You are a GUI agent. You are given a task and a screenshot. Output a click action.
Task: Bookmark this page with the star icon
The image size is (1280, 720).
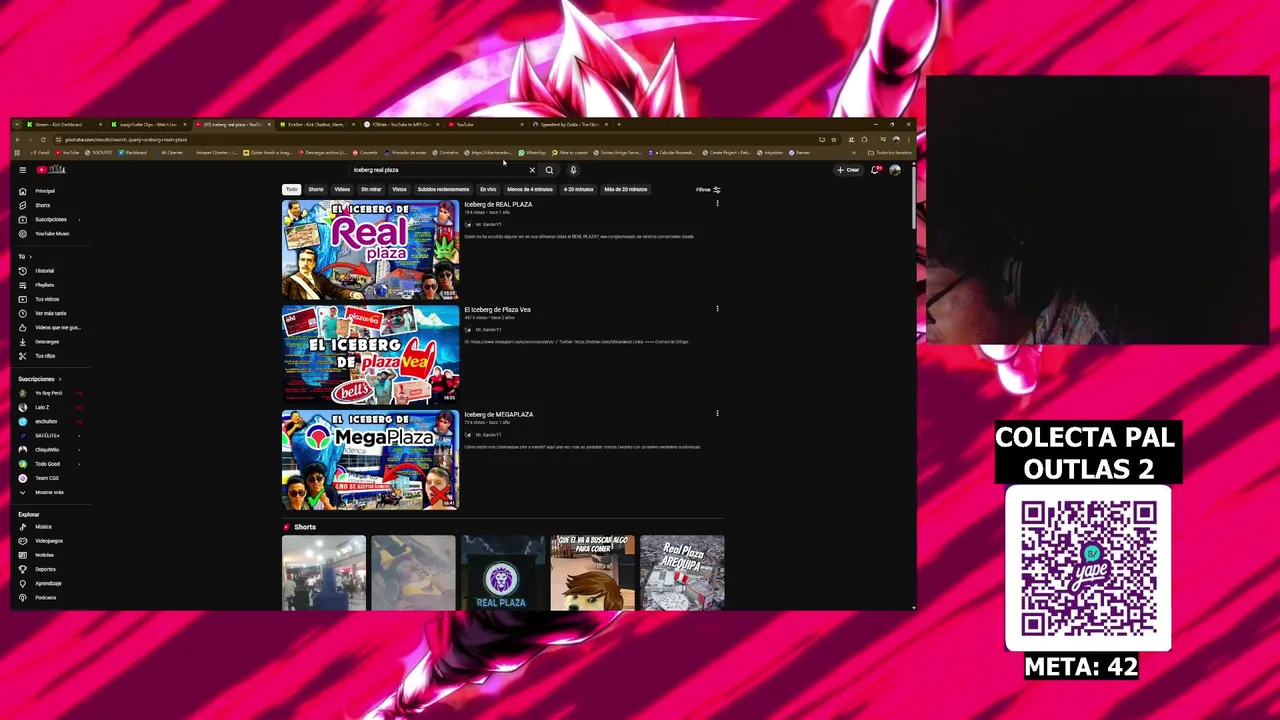pos(833,139)
